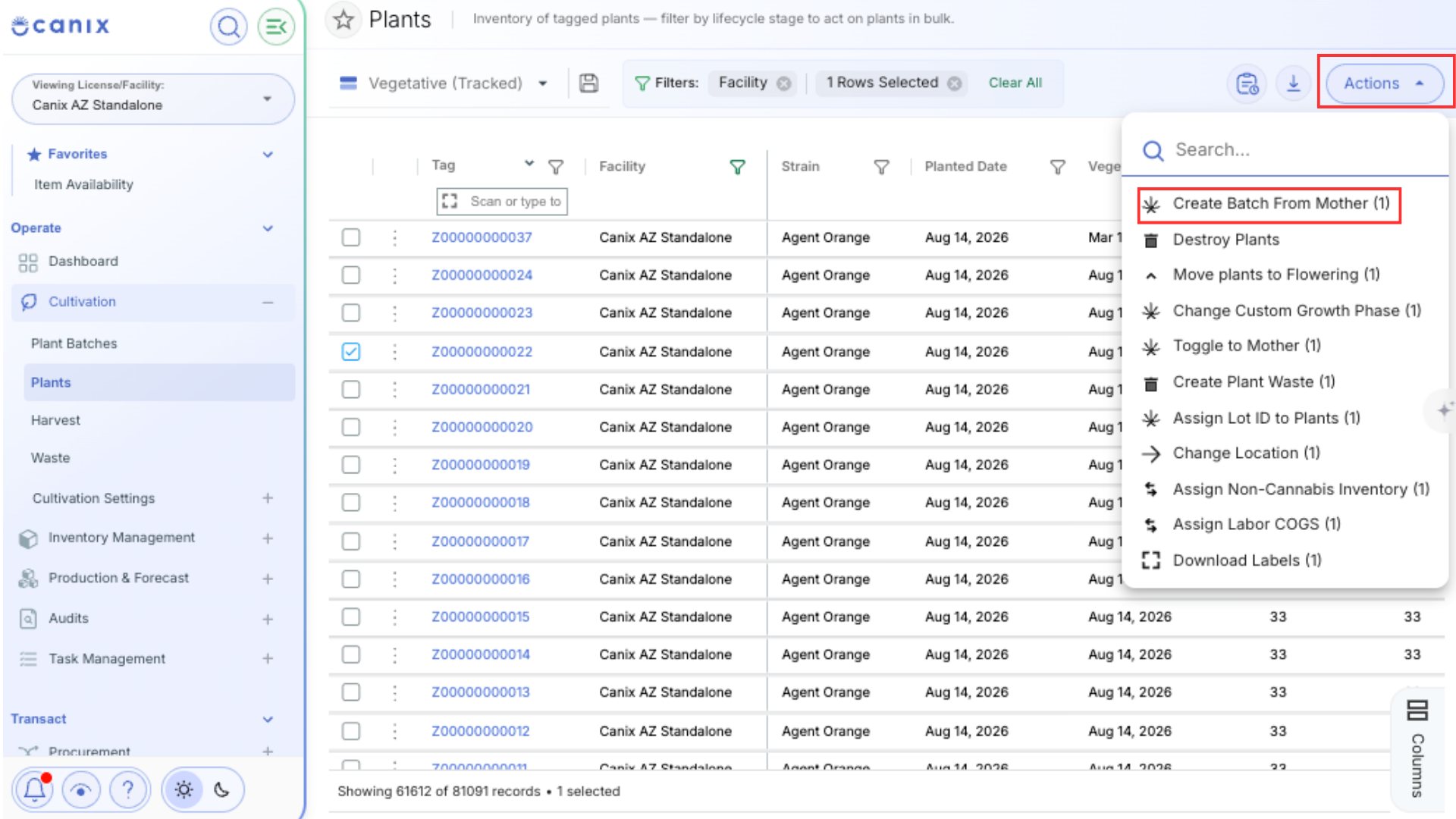The image size is (1456, 819).
Task: Open Planted Date column filter icon
Action: coord(1057,166)
